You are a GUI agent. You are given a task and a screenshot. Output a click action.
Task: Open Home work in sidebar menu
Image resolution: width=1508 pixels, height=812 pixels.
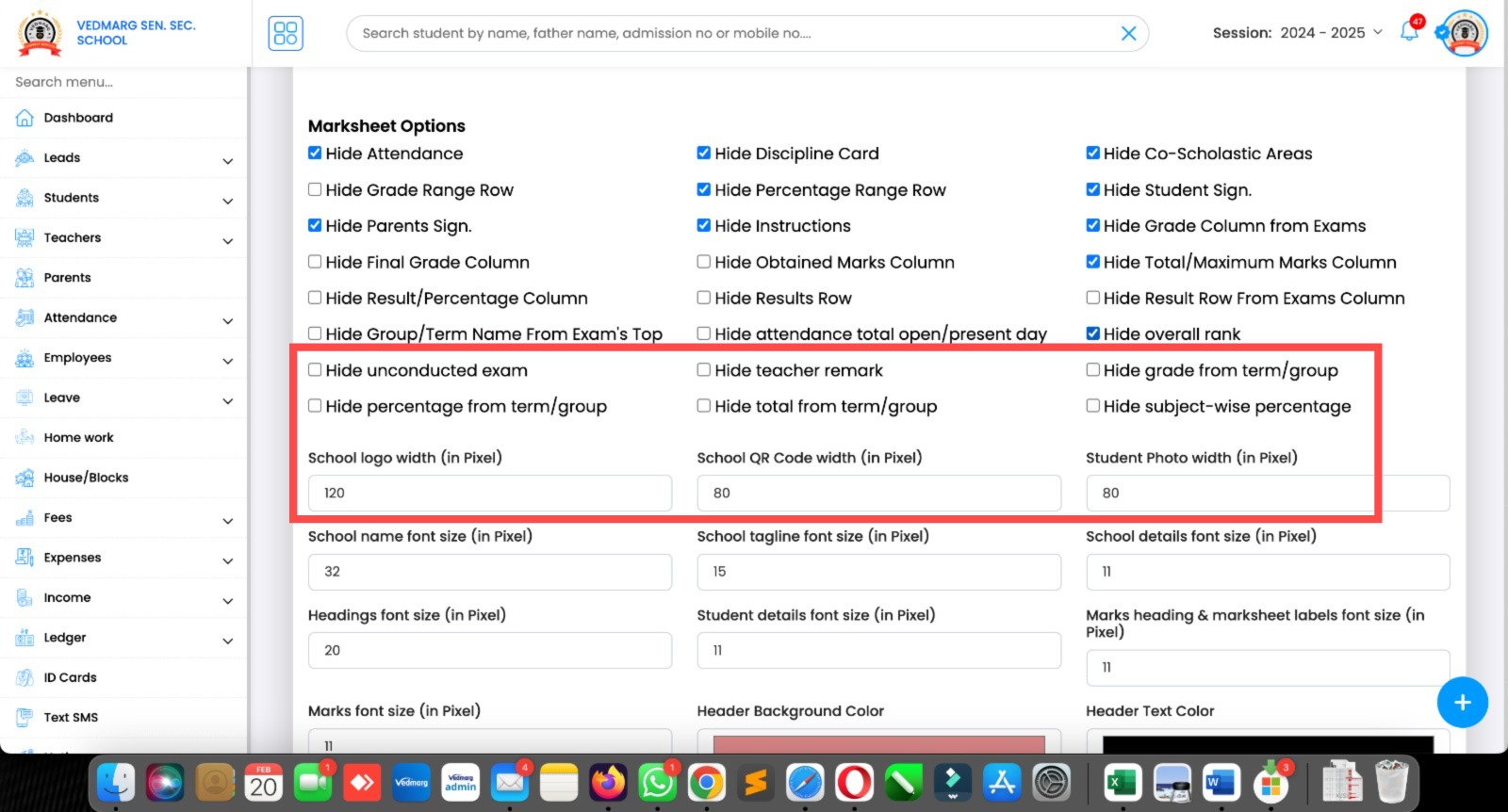78,437
